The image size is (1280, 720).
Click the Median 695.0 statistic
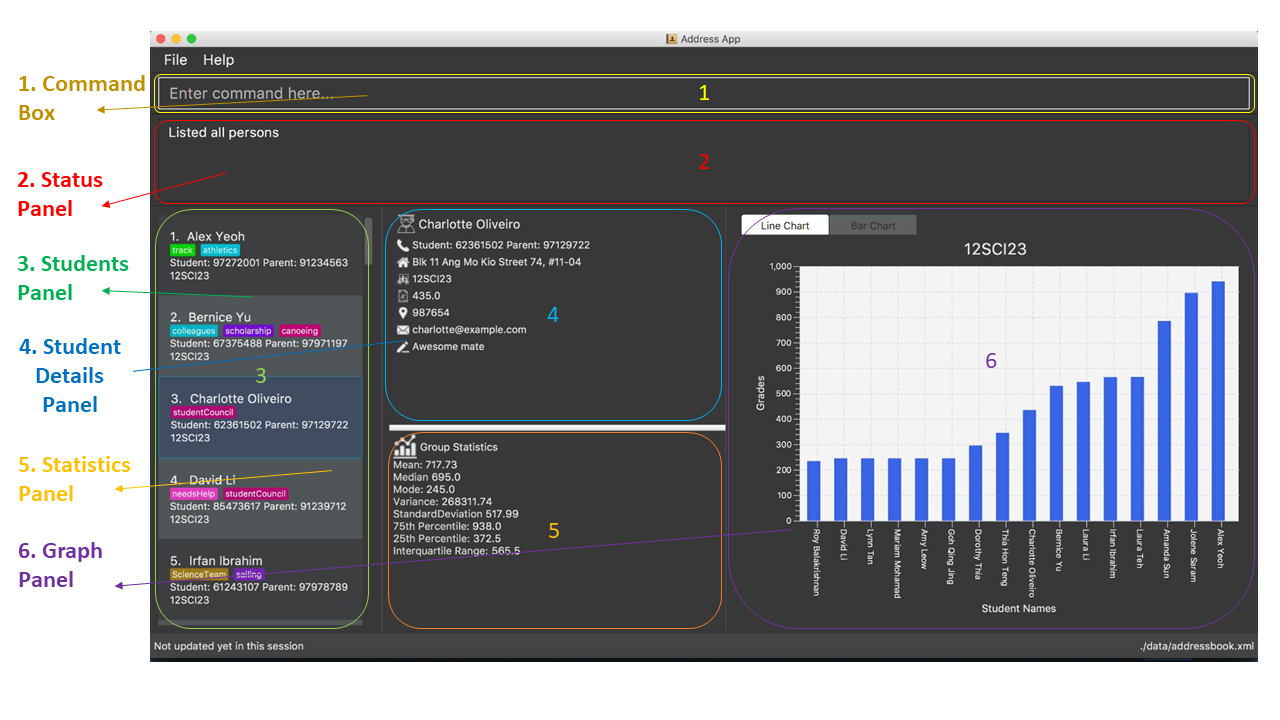pos(426,477)
